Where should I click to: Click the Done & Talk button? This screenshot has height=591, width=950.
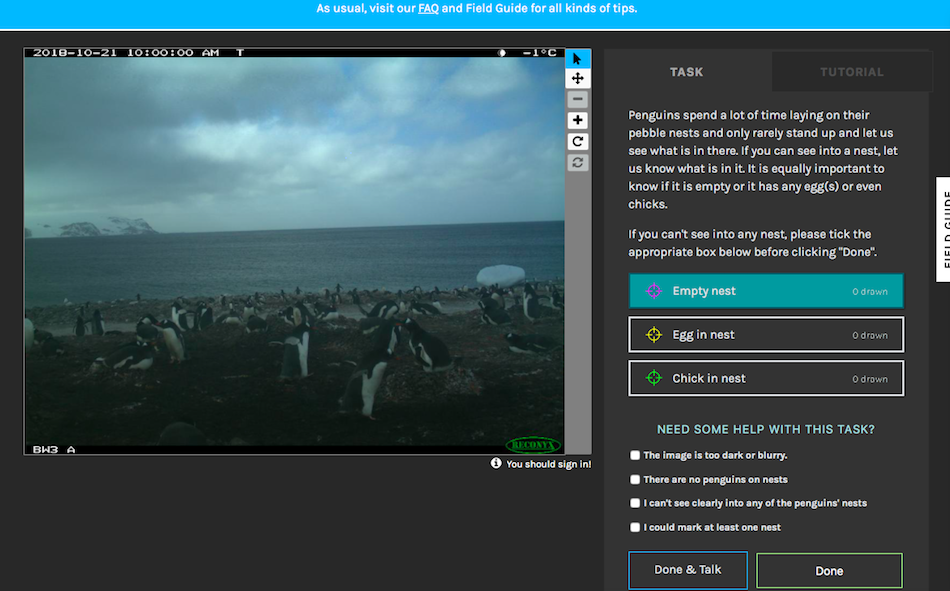click(x=688, y=570)
